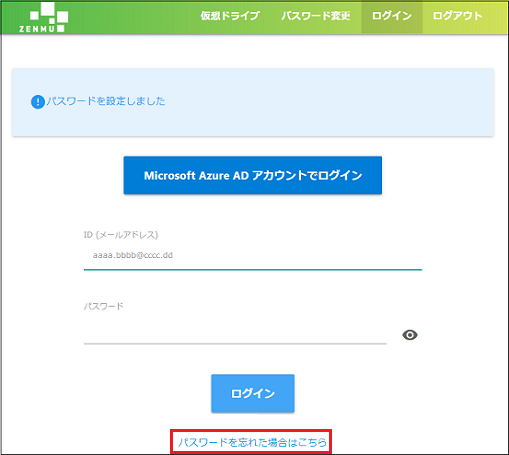Click the パスワード field label
Viewport: 509px width, 455px height.
(x=103, y=306)
